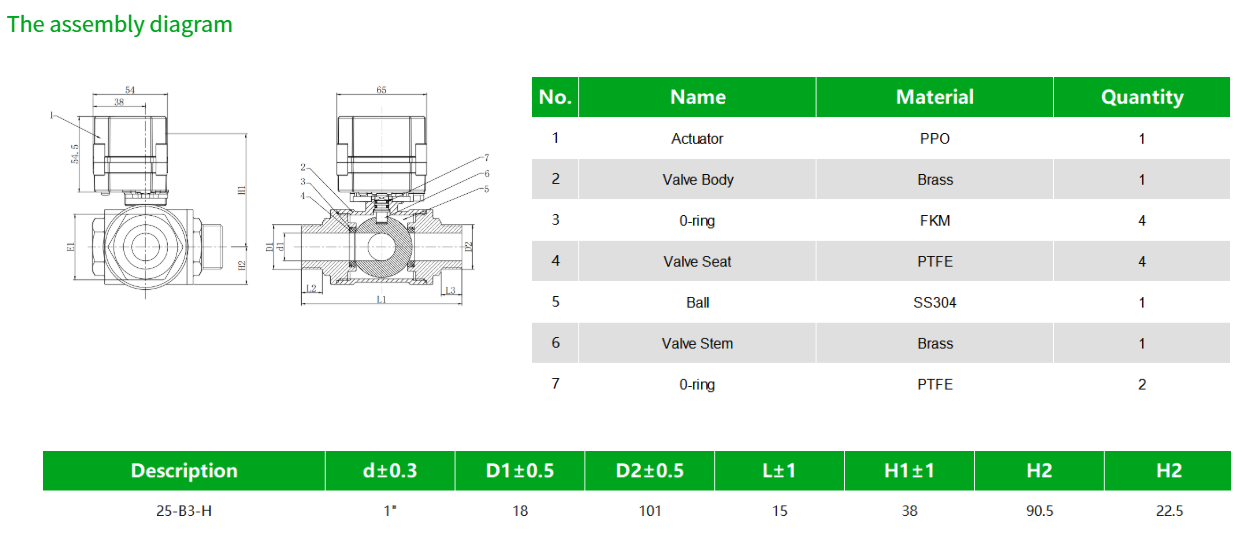Click the "90.5" dimension value
The height and width of the screenshot is (540, 1237).
[x=1039, y=511]
